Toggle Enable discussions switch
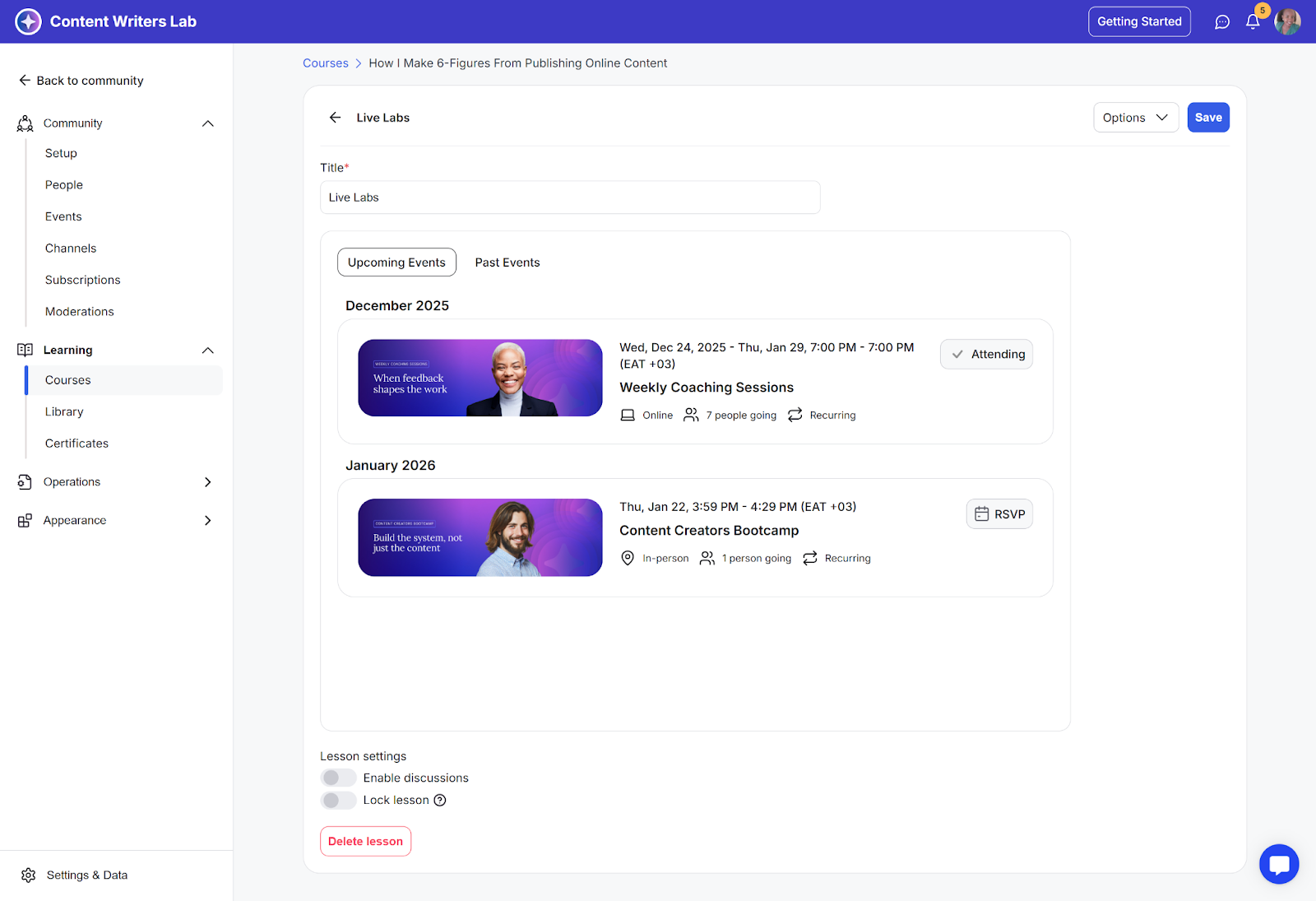The width and height of the screenshot is (1316, 901). (338, 778)
